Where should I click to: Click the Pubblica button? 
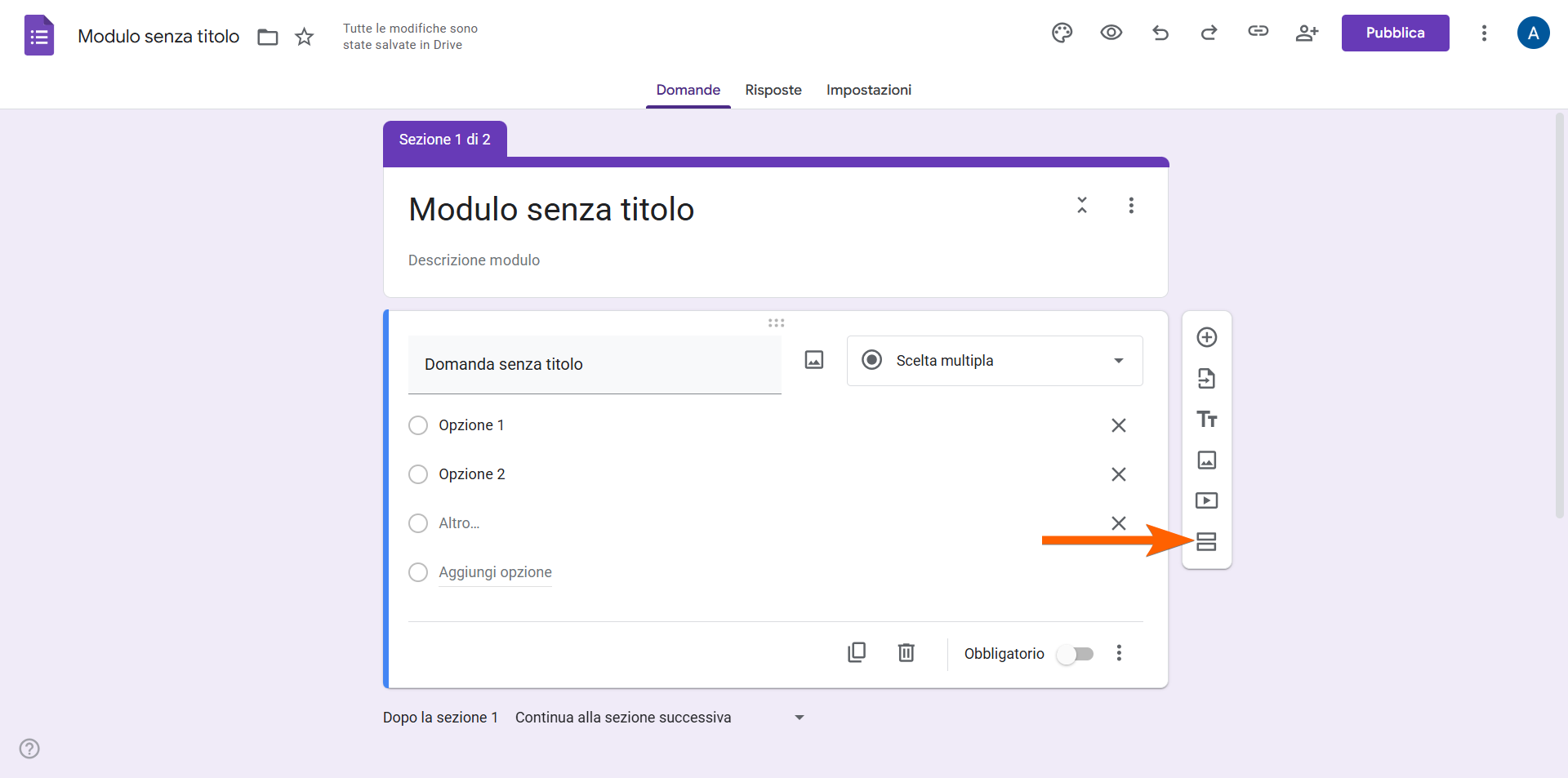tap(1394, 33)
